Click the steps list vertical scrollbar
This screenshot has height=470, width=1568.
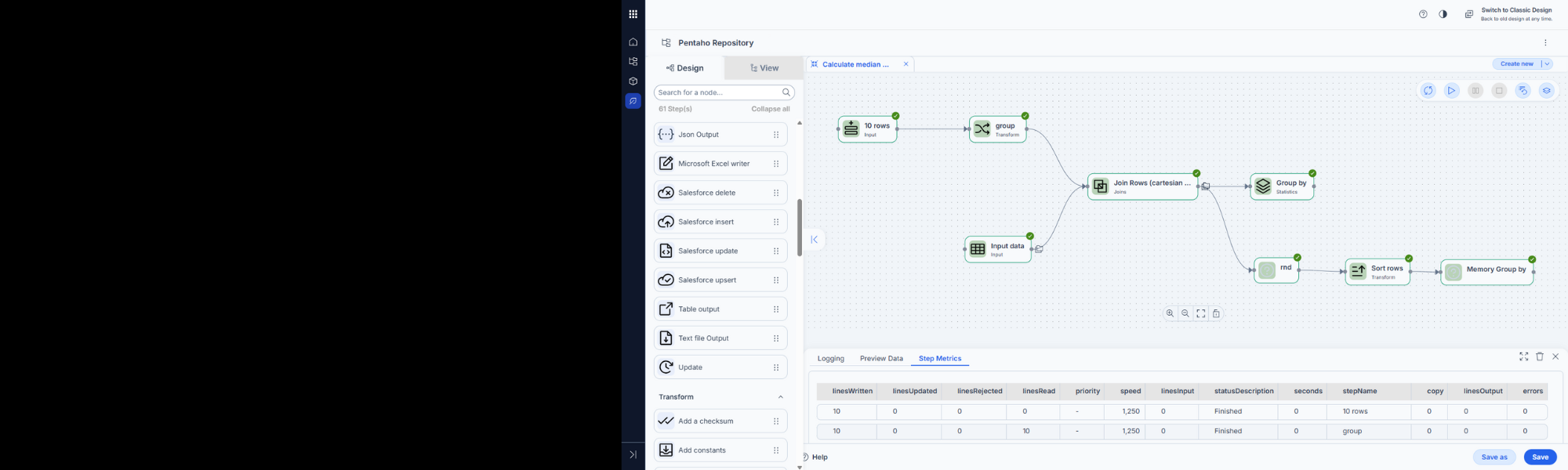pos(799,227)
